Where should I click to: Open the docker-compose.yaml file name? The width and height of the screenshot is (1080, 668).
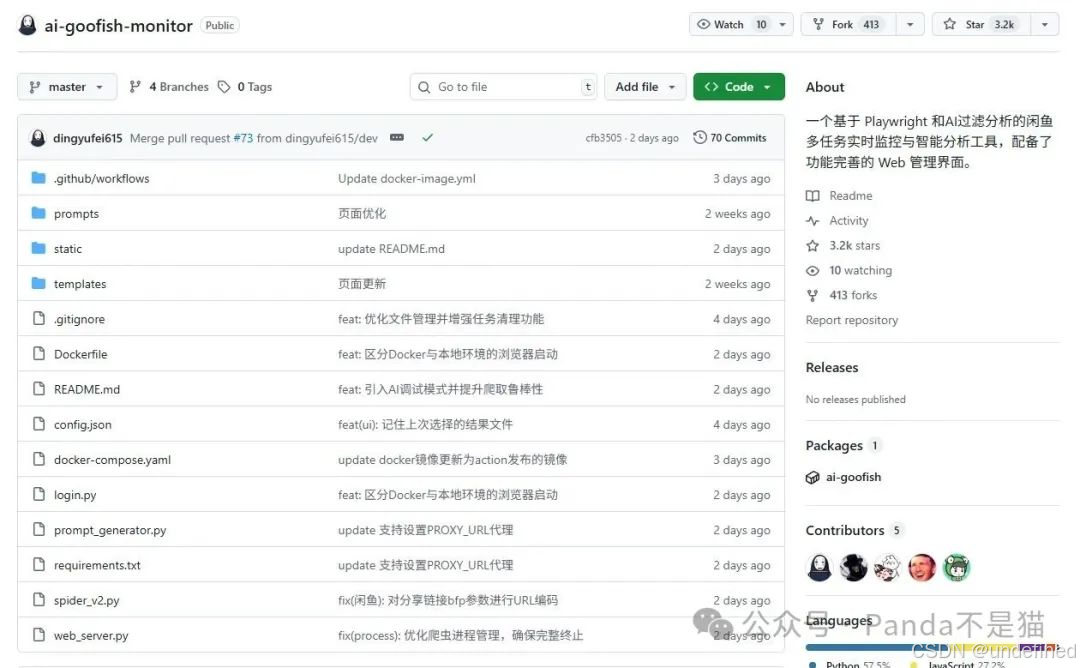[112, 460]
